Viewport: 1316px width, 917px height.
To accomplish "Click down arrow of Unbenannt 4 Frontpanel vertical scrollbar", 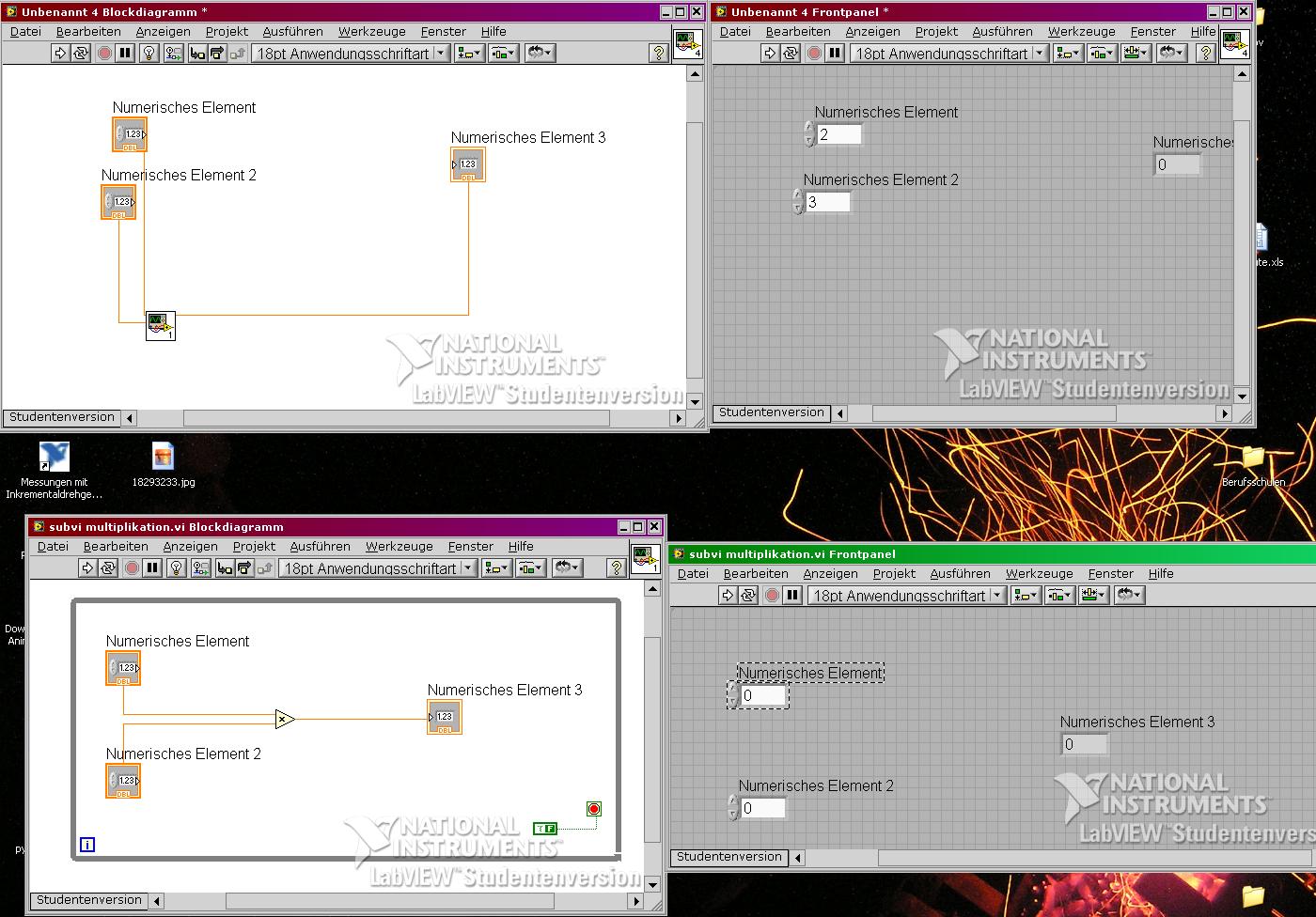I will [x=1242, y=396].
